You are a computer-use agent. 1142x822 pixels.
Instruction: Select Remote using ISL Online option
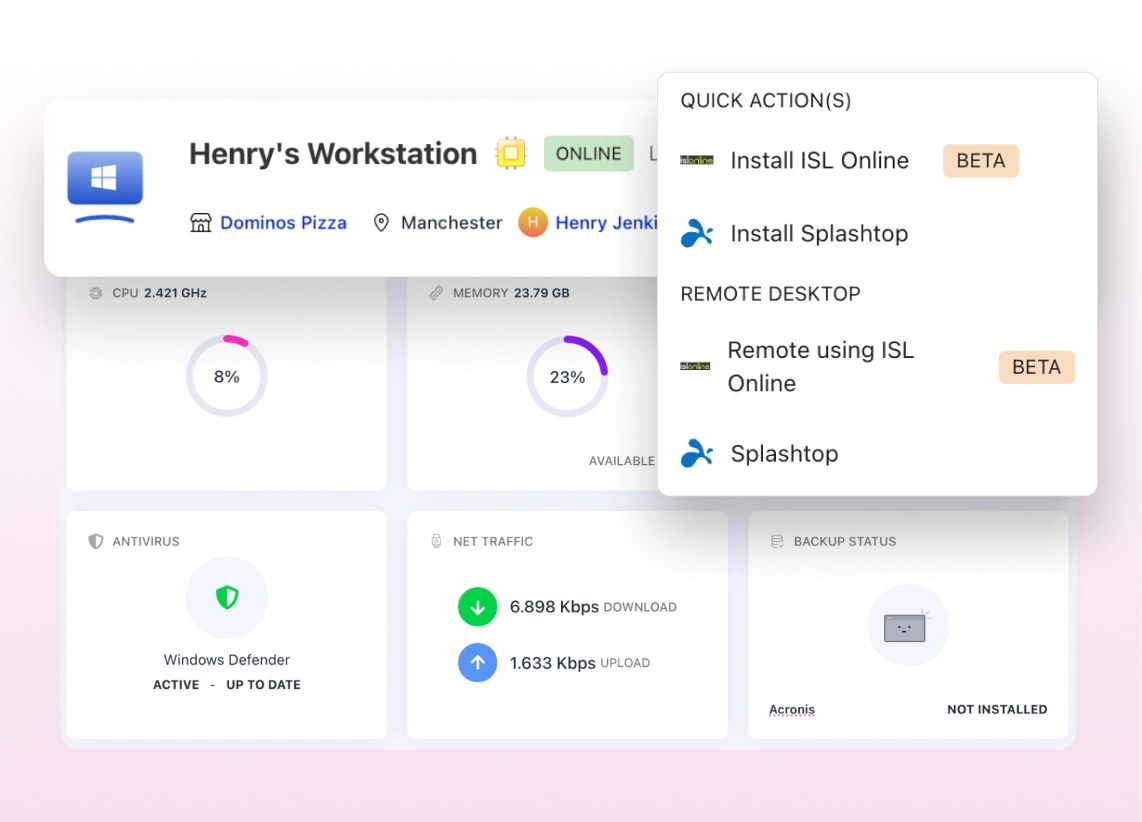point(820,366)
